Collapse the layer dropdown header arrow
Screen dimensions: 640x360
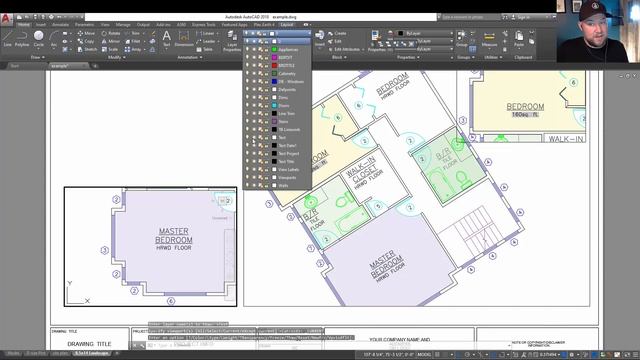[309, 33]
